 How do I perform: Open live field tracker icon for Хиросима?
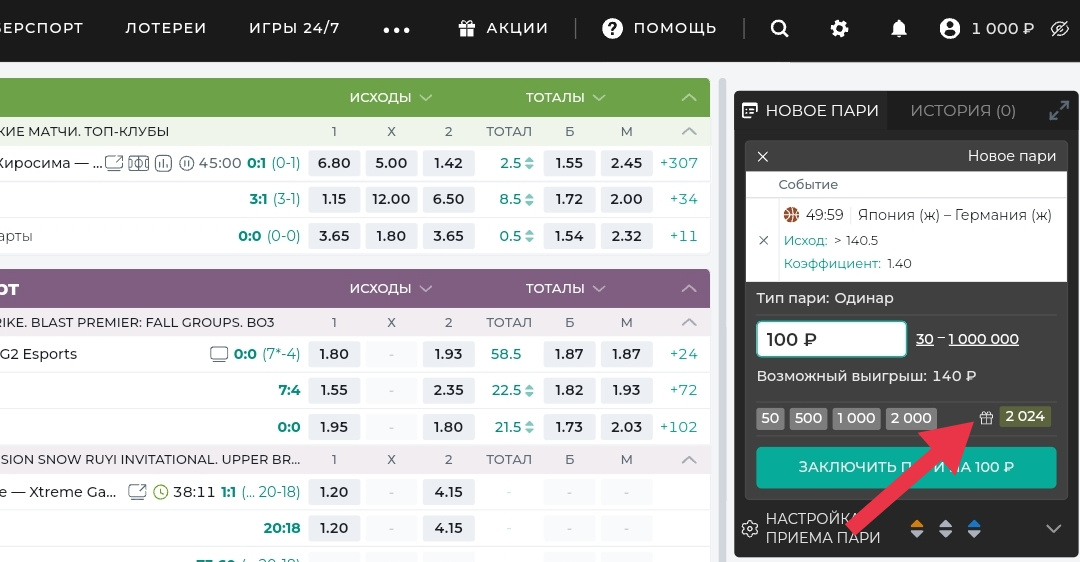pos(139,163)
